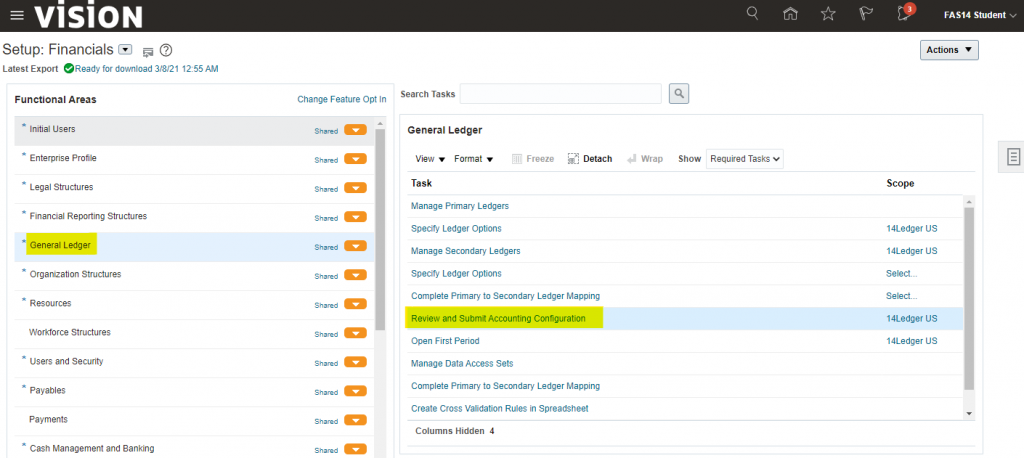Click the help question mark icon

166,50
